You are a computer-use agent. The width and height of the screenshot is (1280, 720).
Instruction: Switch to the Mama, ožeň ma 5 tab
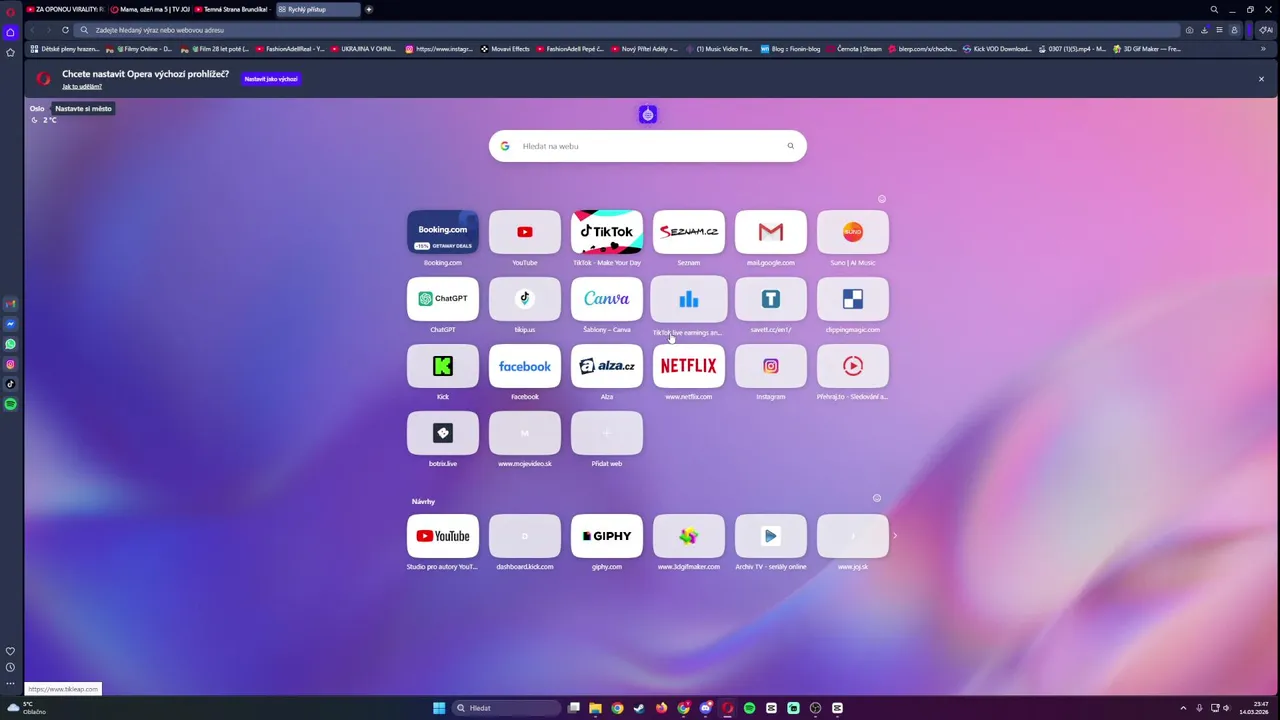(150, 9)
